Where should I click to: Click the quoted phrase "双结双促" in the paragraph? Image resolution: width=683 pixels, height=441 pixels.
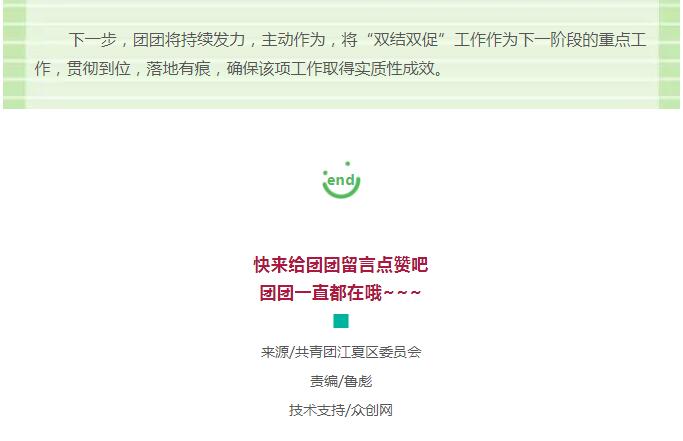tap(406, 40)
